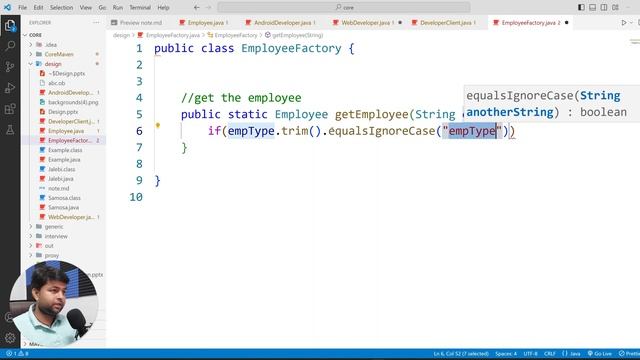This screenshot has width=640, height=360.
Task: Click the VS Code logo icon
Action: tap(7, 7)
